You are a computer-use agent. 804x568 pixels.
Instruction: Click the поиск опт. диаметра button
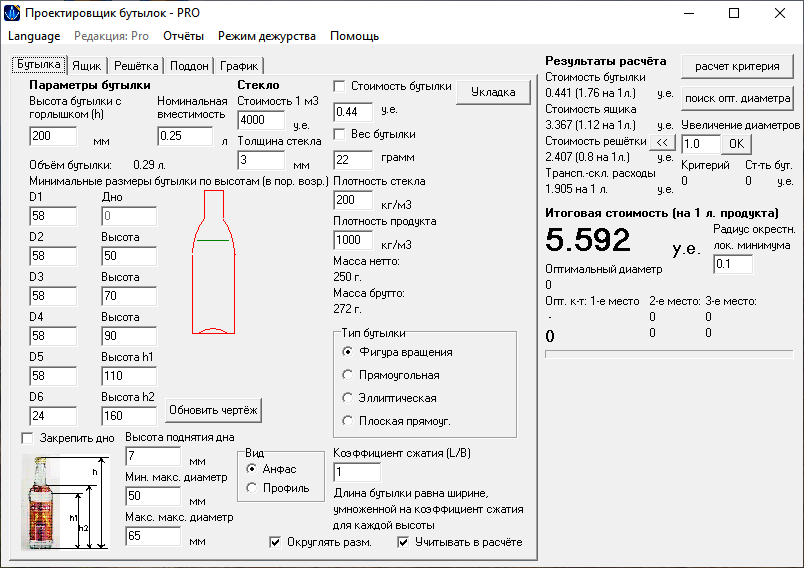737,98
